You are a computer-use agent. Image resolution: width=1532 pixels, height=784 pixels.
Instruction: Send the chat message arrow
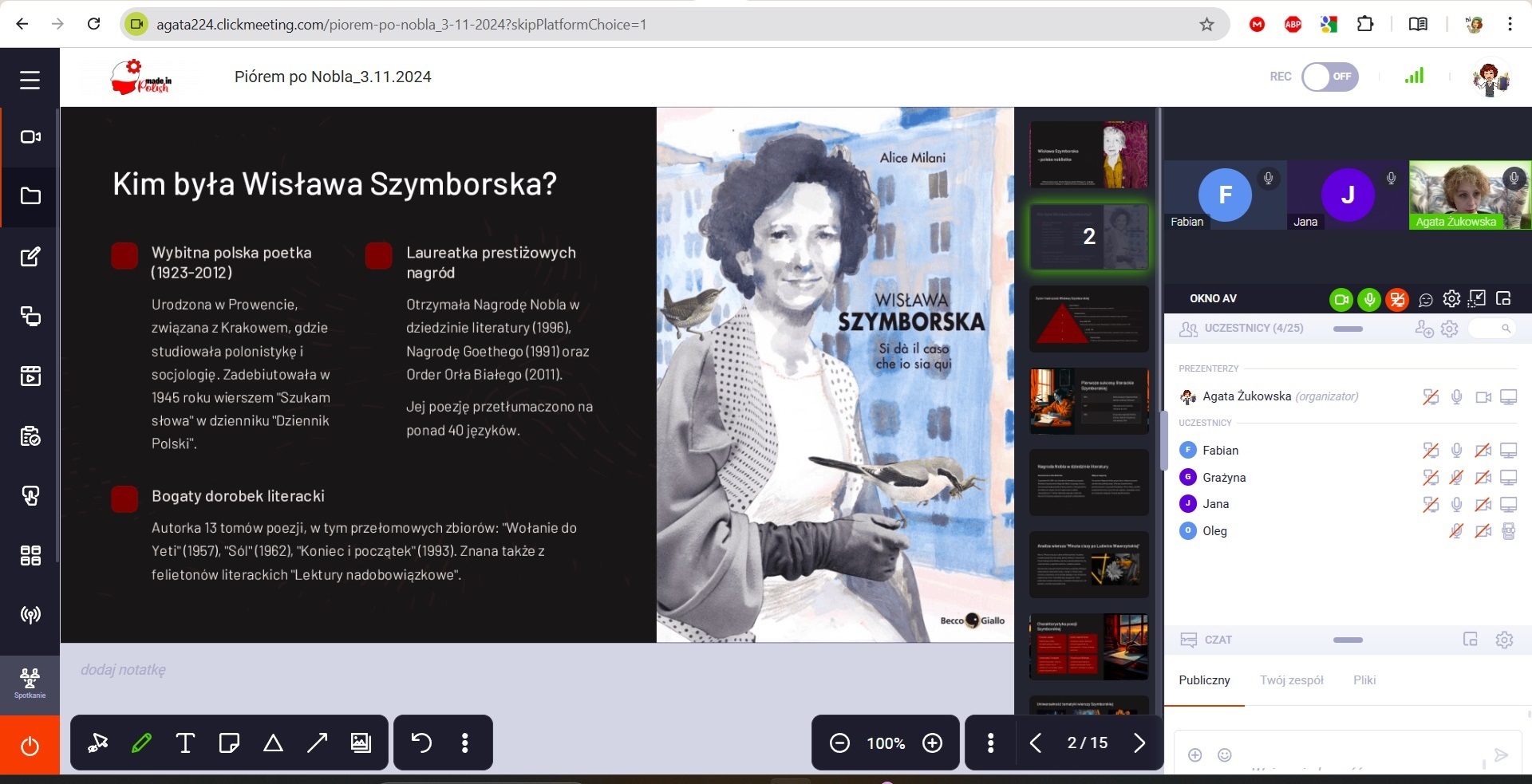click(x=1501, y=755)
